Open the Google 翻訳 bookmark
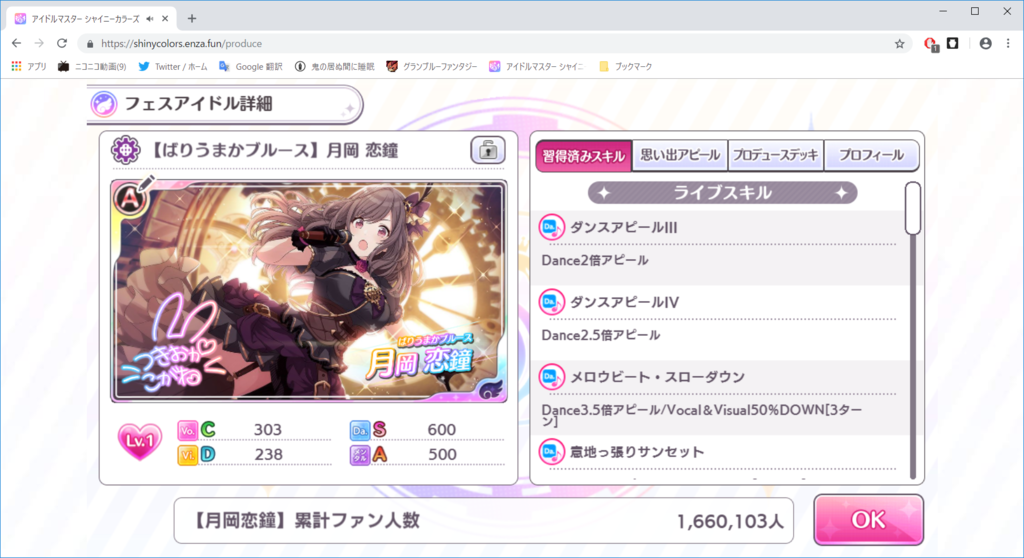This screenshot has width=1024, height=558. pos(251,67)
